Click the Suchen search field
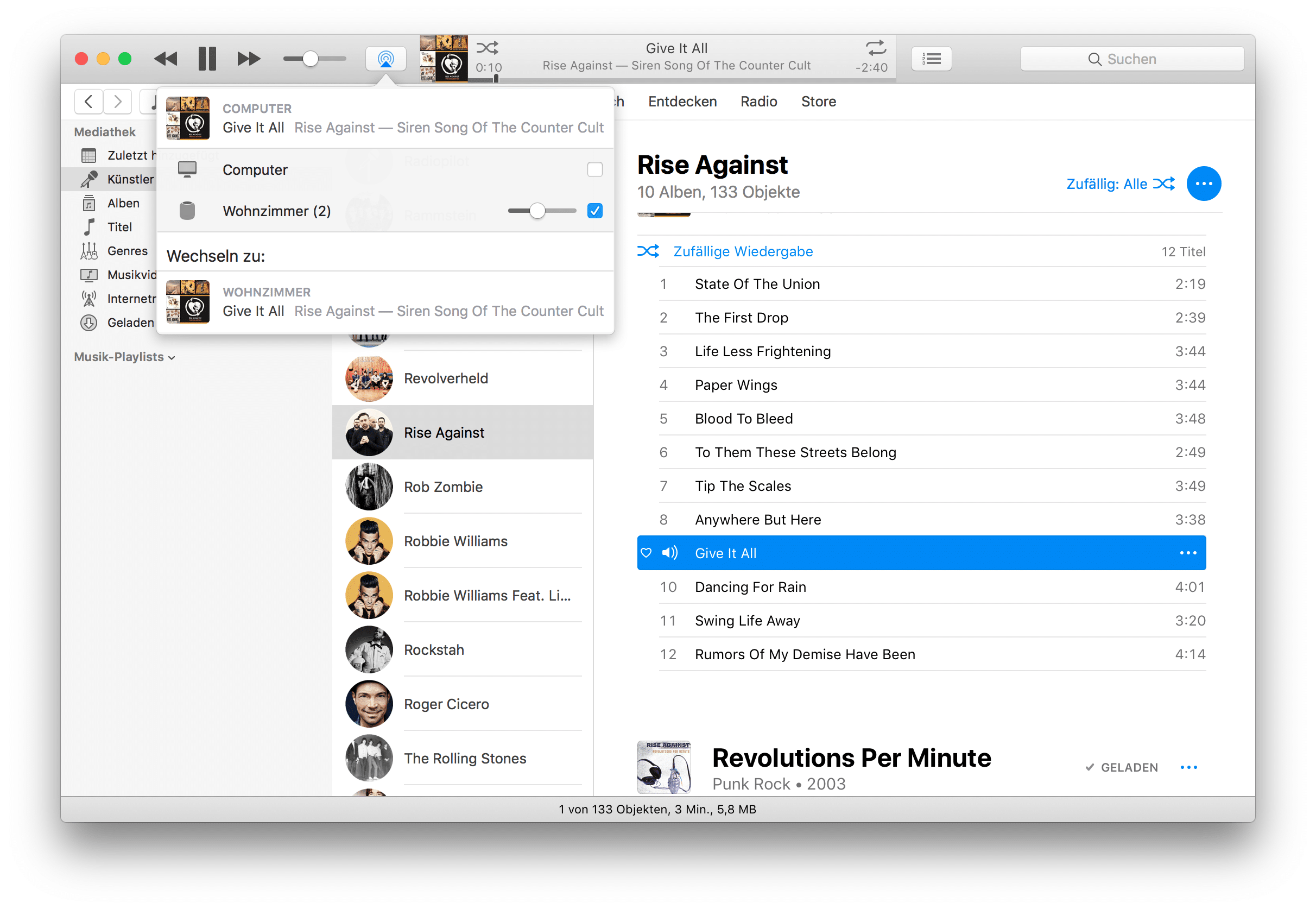This screenshot has height=909, width=1316. [1131, 59]
